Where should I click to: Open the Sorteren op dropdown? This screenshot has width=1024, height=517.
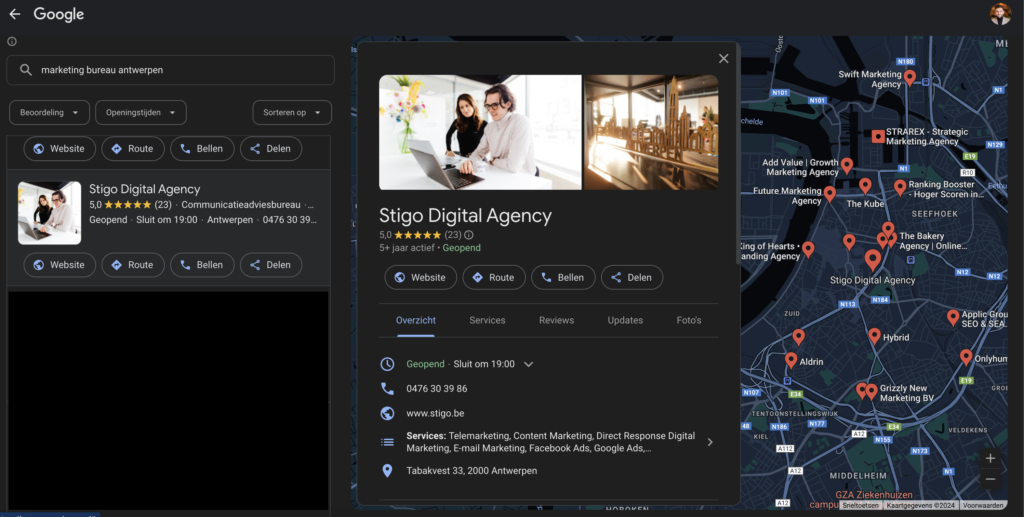point(292,112)
